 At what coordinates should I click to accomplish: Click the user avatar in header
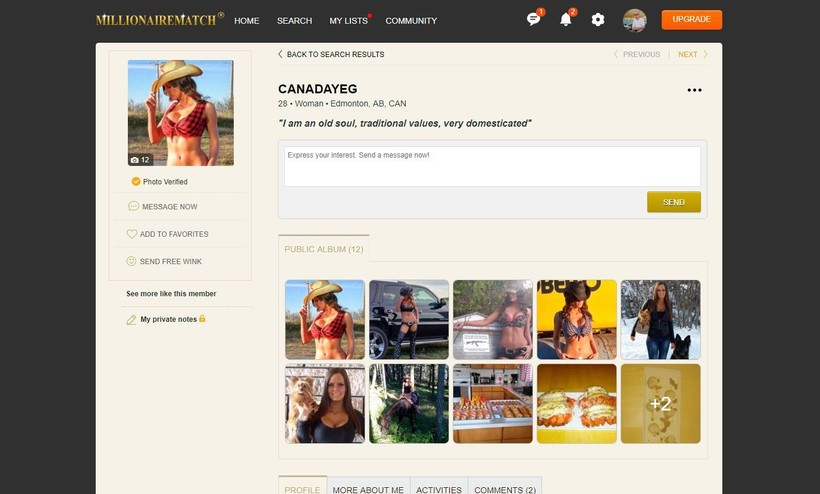[634, 20]
